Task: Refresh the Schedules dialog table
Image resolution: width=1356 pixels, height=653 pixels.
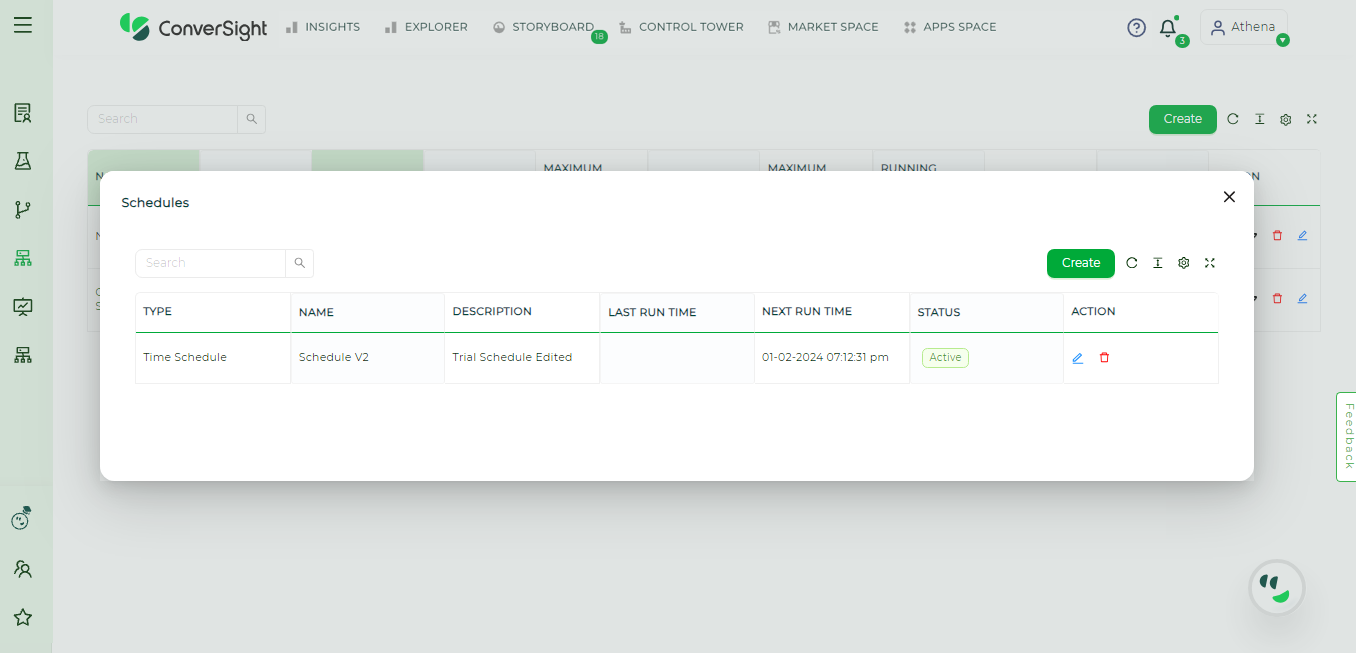Action: coord(1132,263)
